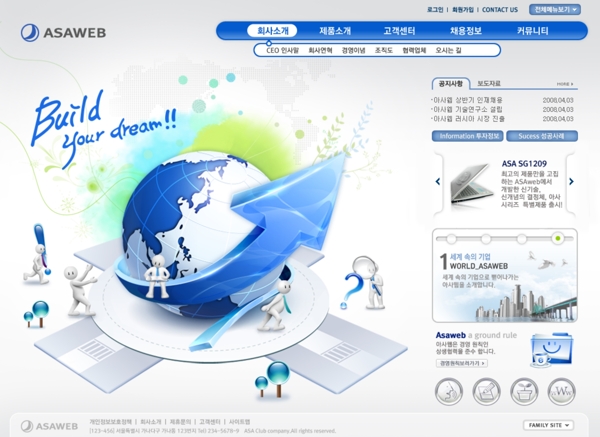Viewport: 600px width, 437px height.
Task: Expand the FAMILY SITE dropdown
Action: 548,425
